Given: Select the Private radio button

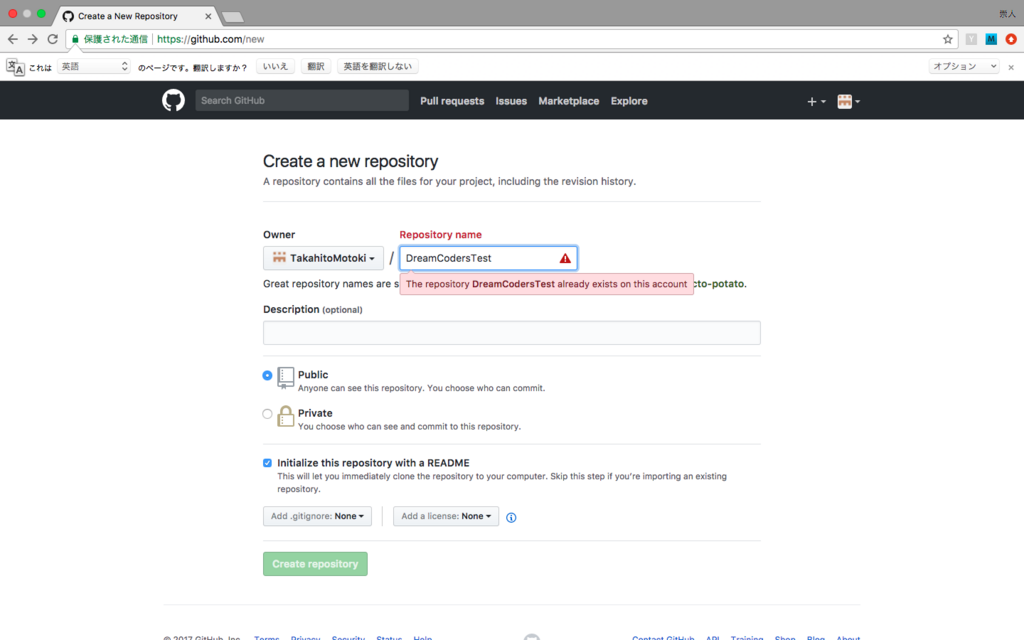Looking at the screenshot, I should tap(267, 414).
